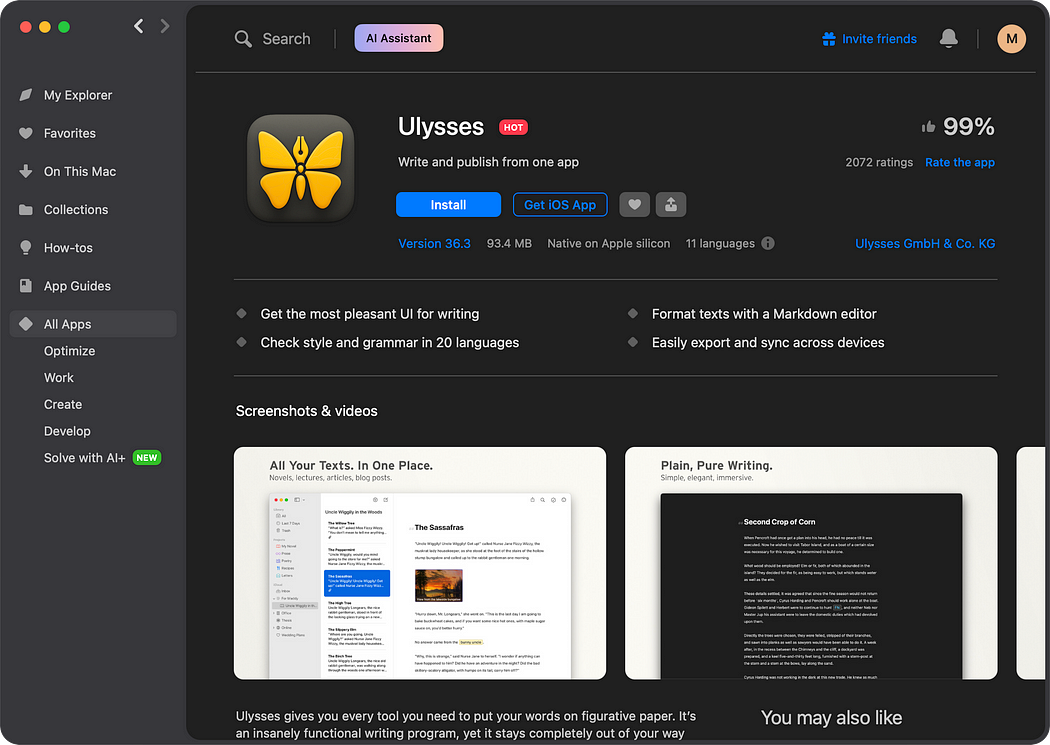Image resolution: width=1050 pixels, height=745 pixels.
Task: Select Favorites in the sidebar
Action: coord(69,133)
